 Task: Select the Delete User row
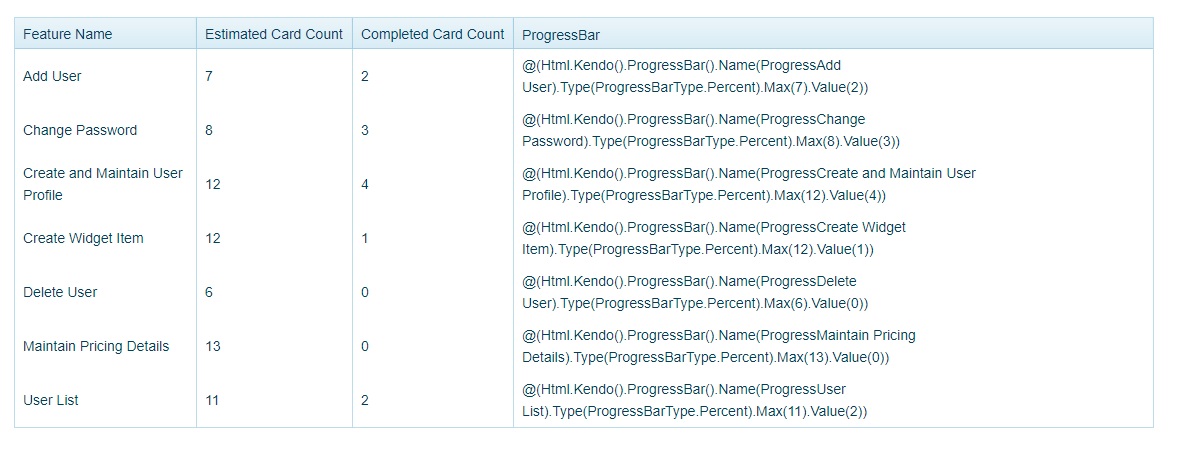(x=60, y=292)
